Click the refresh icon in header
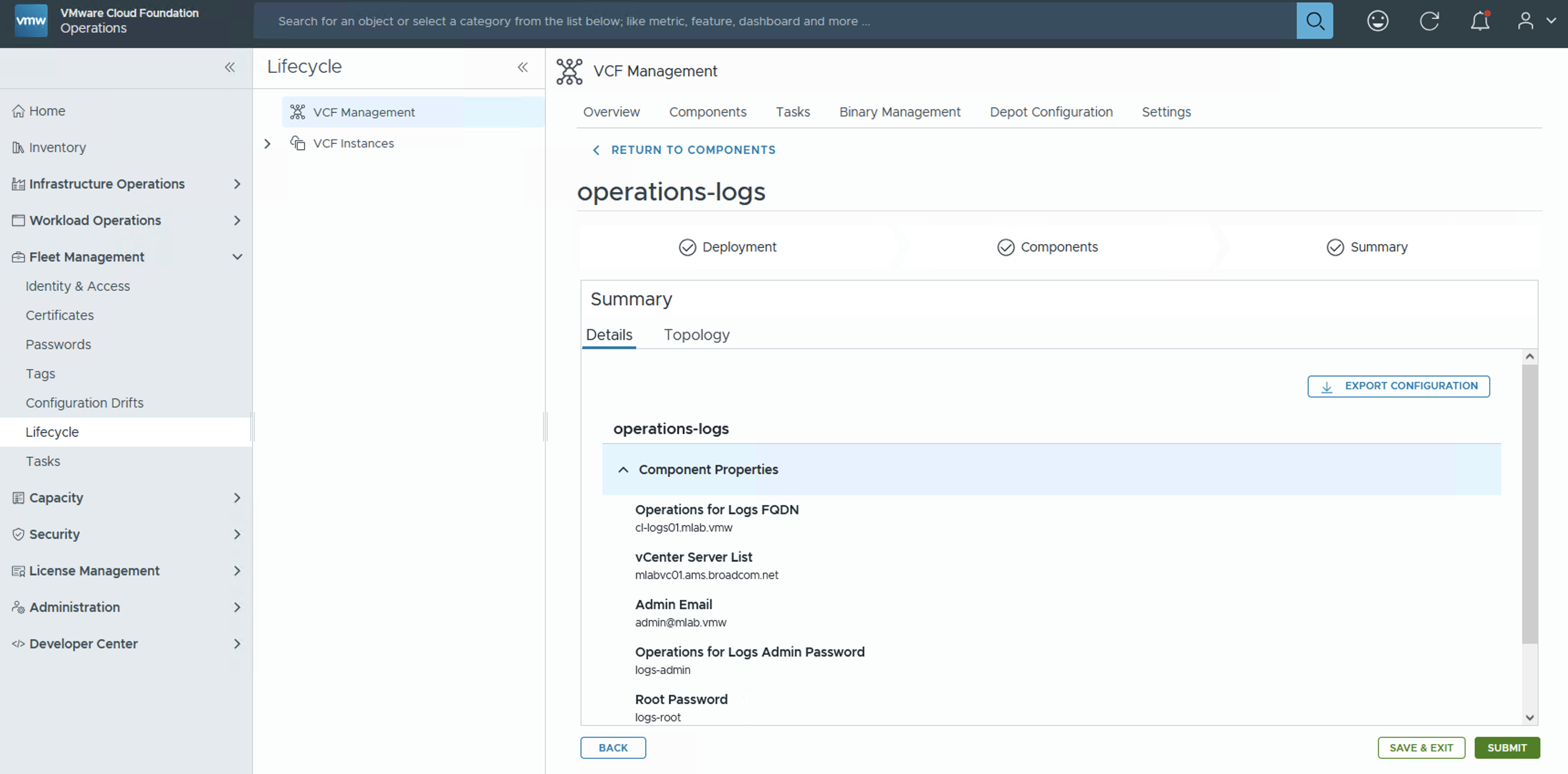This screenshot has width=1568, height=774. 1429,21
